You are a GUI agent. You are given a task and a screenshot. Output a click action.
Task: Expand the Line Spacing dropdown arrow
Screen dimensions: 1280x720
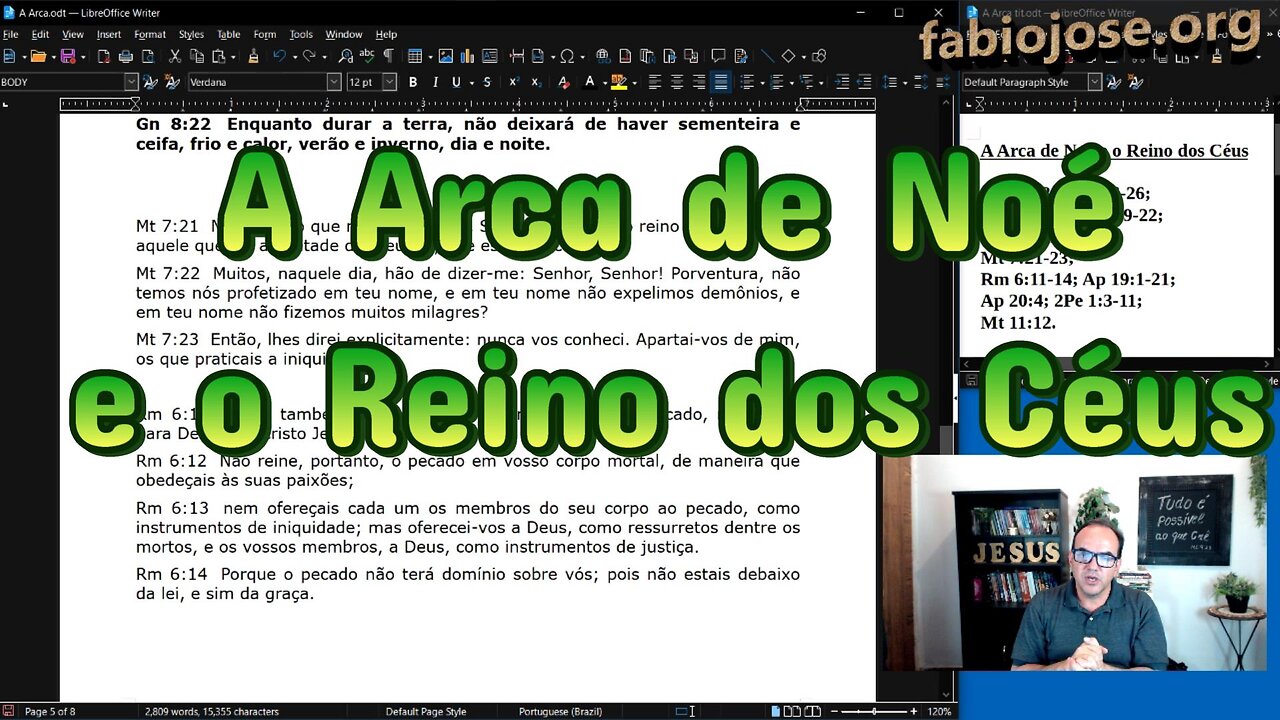(905, 82)
